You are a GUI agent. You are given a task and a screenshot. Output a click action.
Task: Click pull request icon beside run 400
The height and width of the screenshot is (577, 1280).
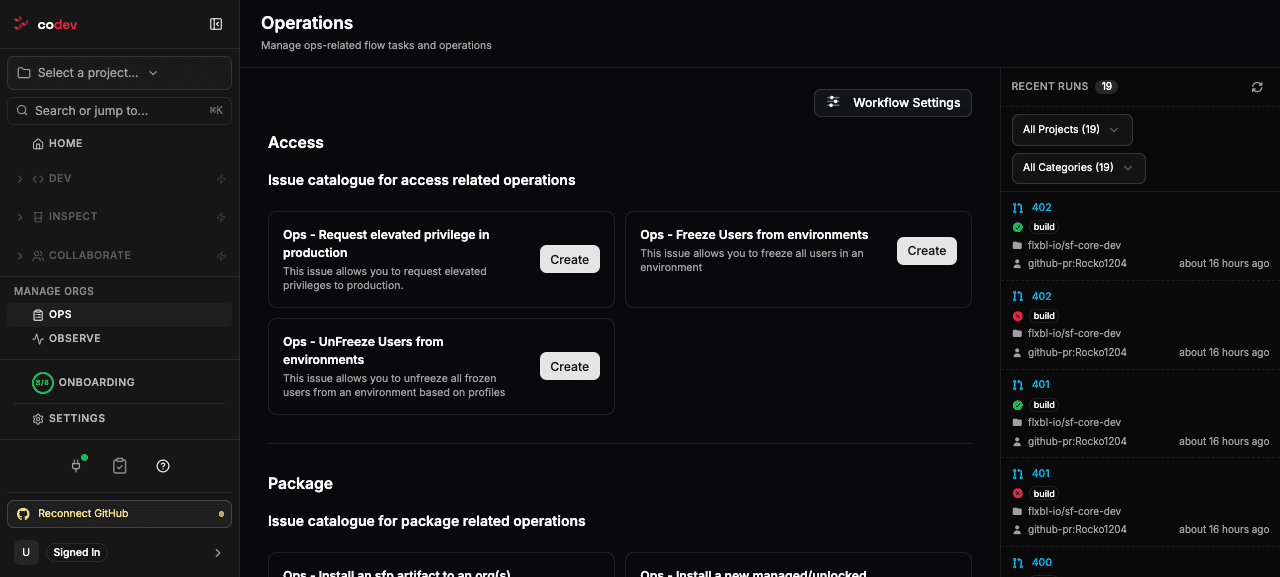point(1018,563)
